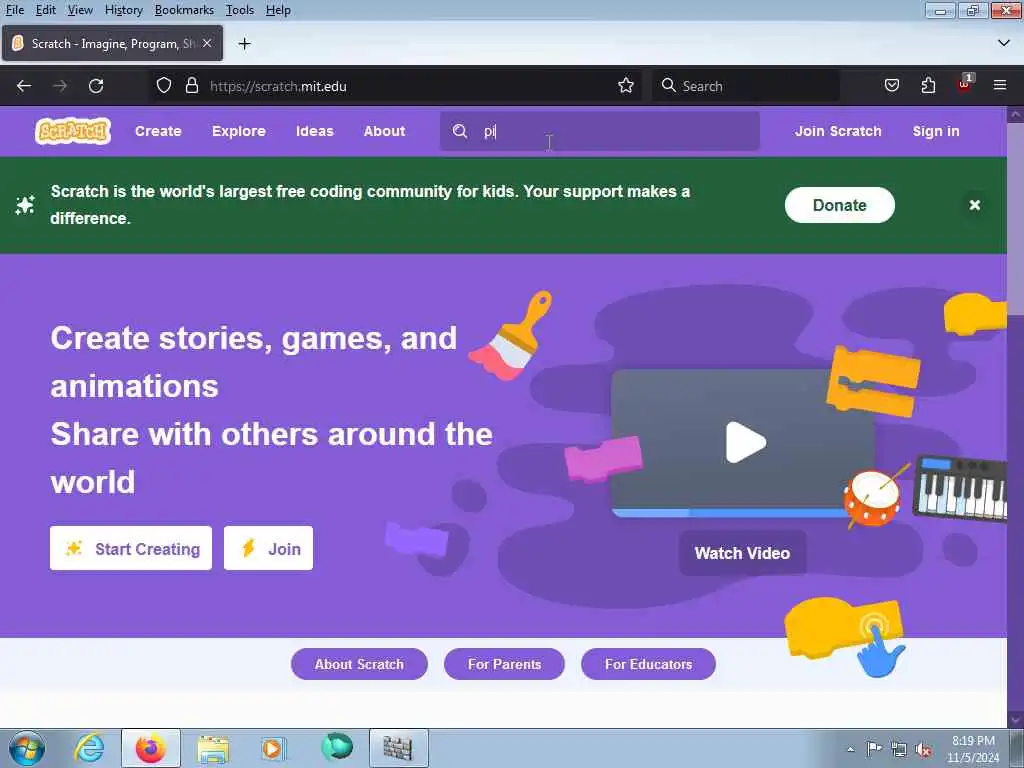Click Sign in link
Image resolution: width=1024 pixels, height=768 pixels.
[936, 131]
